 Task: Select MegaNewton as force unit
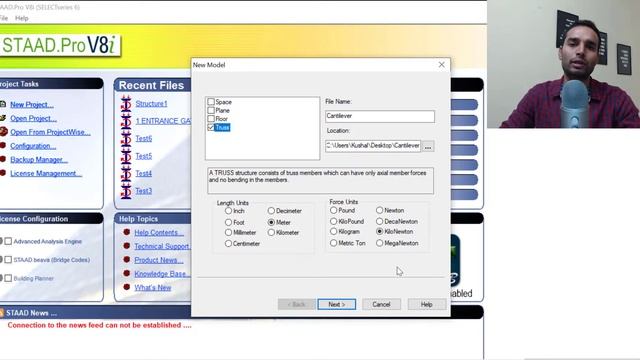pos(379,243)
